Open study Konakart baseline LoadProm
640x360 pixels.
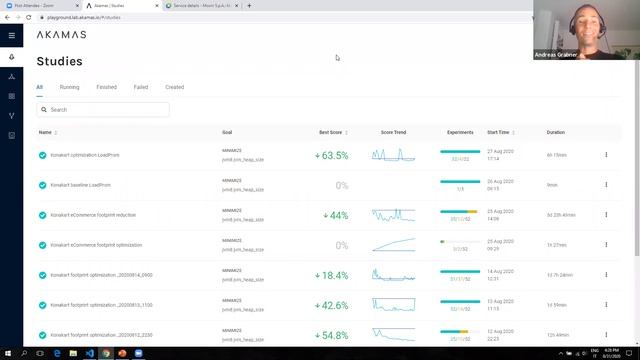(x=80, y=185)
